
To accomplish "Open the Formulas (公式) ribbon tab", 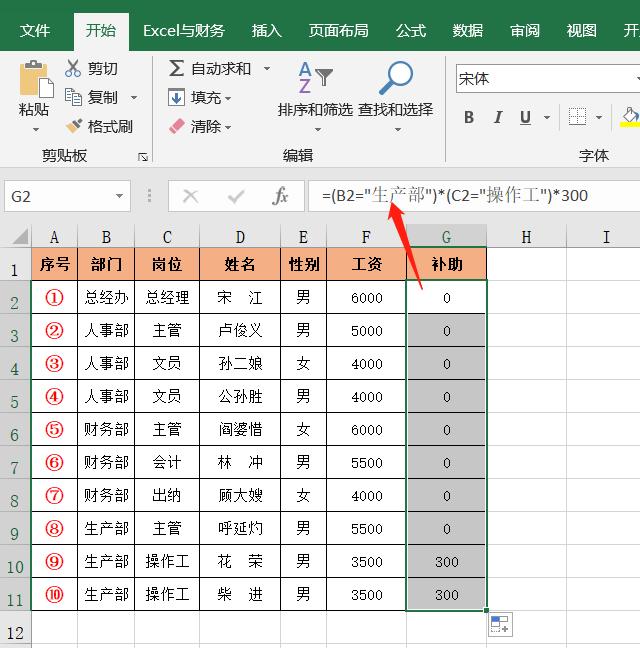I will pyautogui.click(x=410, y=31).
